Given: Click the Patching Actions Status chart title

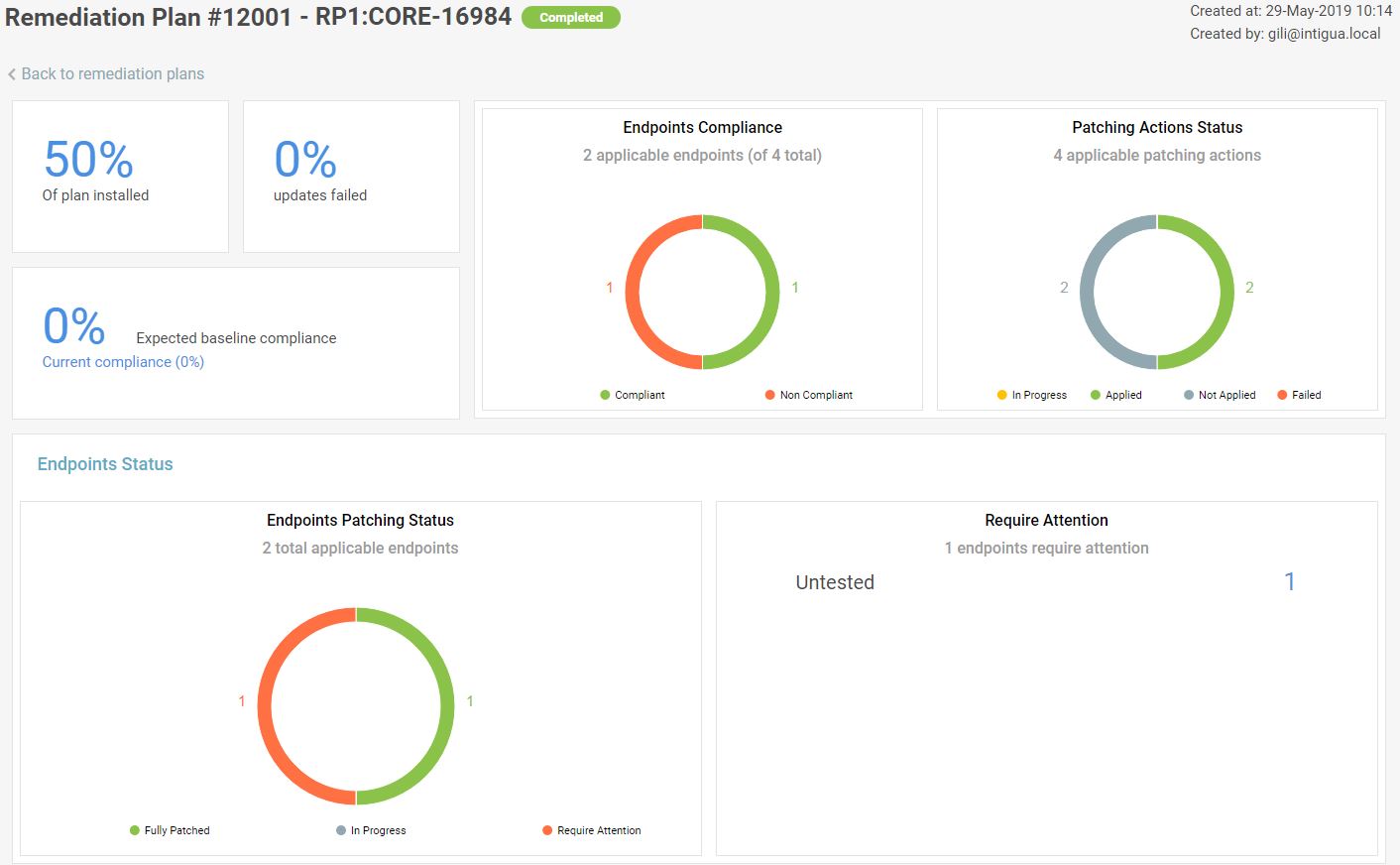Looking at the screenshot, I should click(x=1157, y=127).
